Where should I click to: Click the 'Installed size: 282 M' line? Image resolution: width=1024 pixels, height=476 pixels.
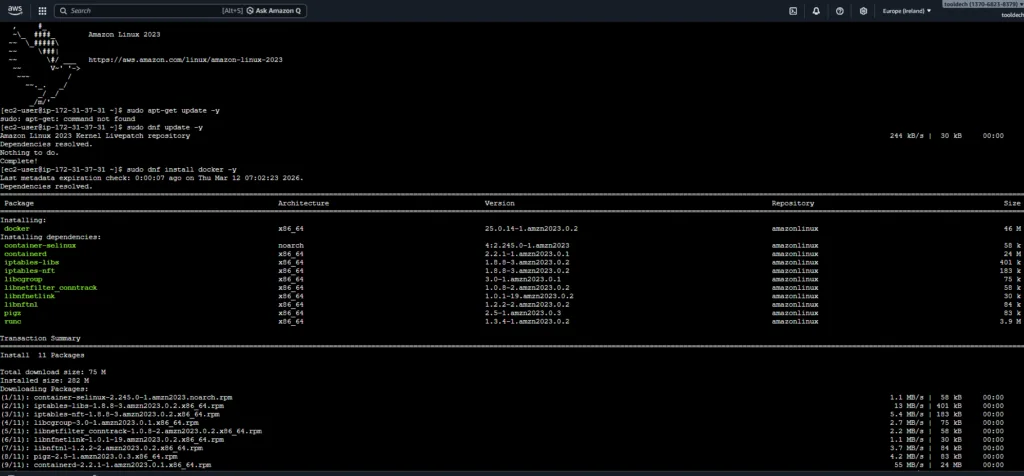[x=44, y=380]
